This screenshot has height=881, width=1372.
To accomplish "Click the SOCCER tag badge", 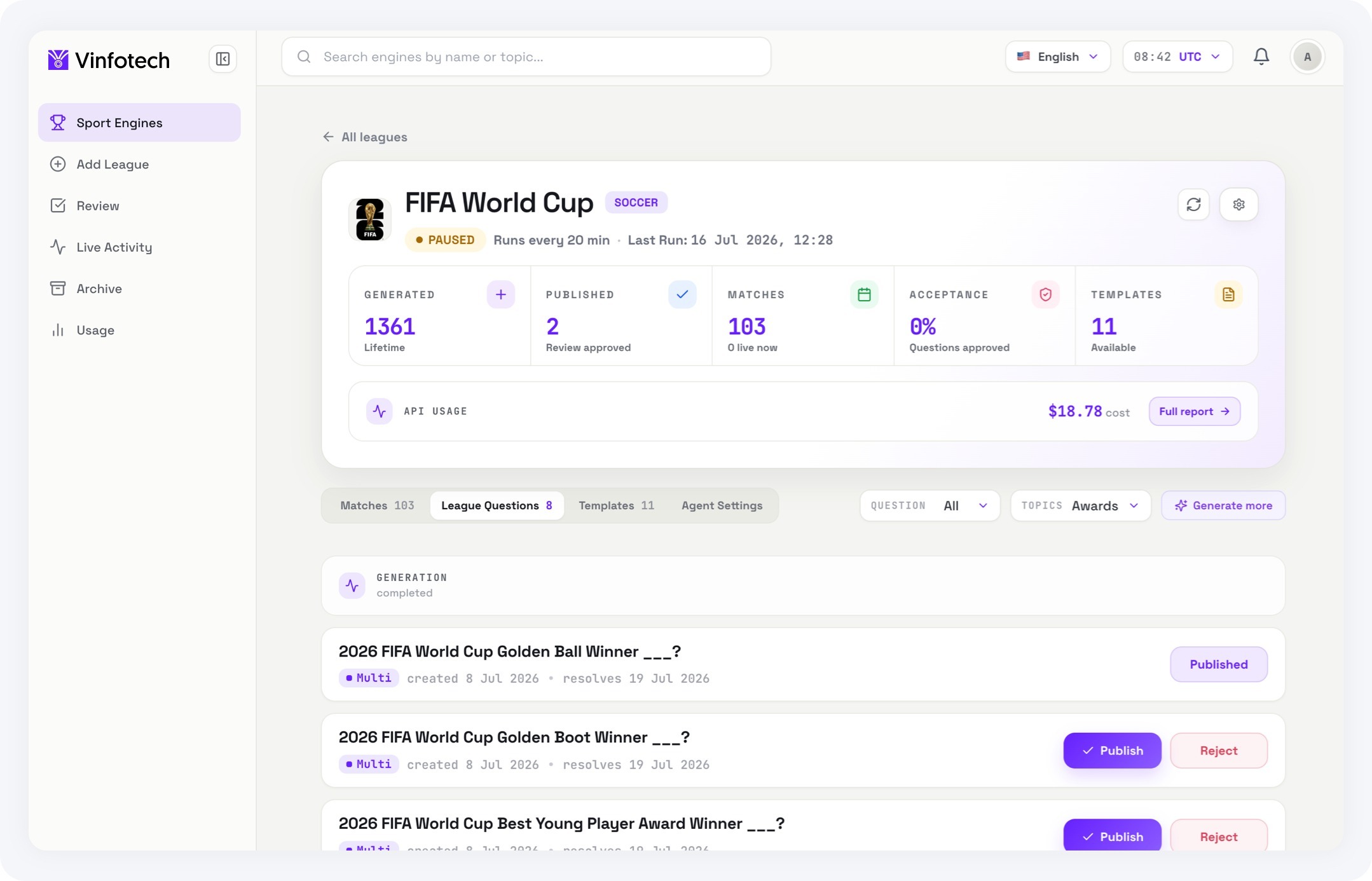I will [636, 202].
